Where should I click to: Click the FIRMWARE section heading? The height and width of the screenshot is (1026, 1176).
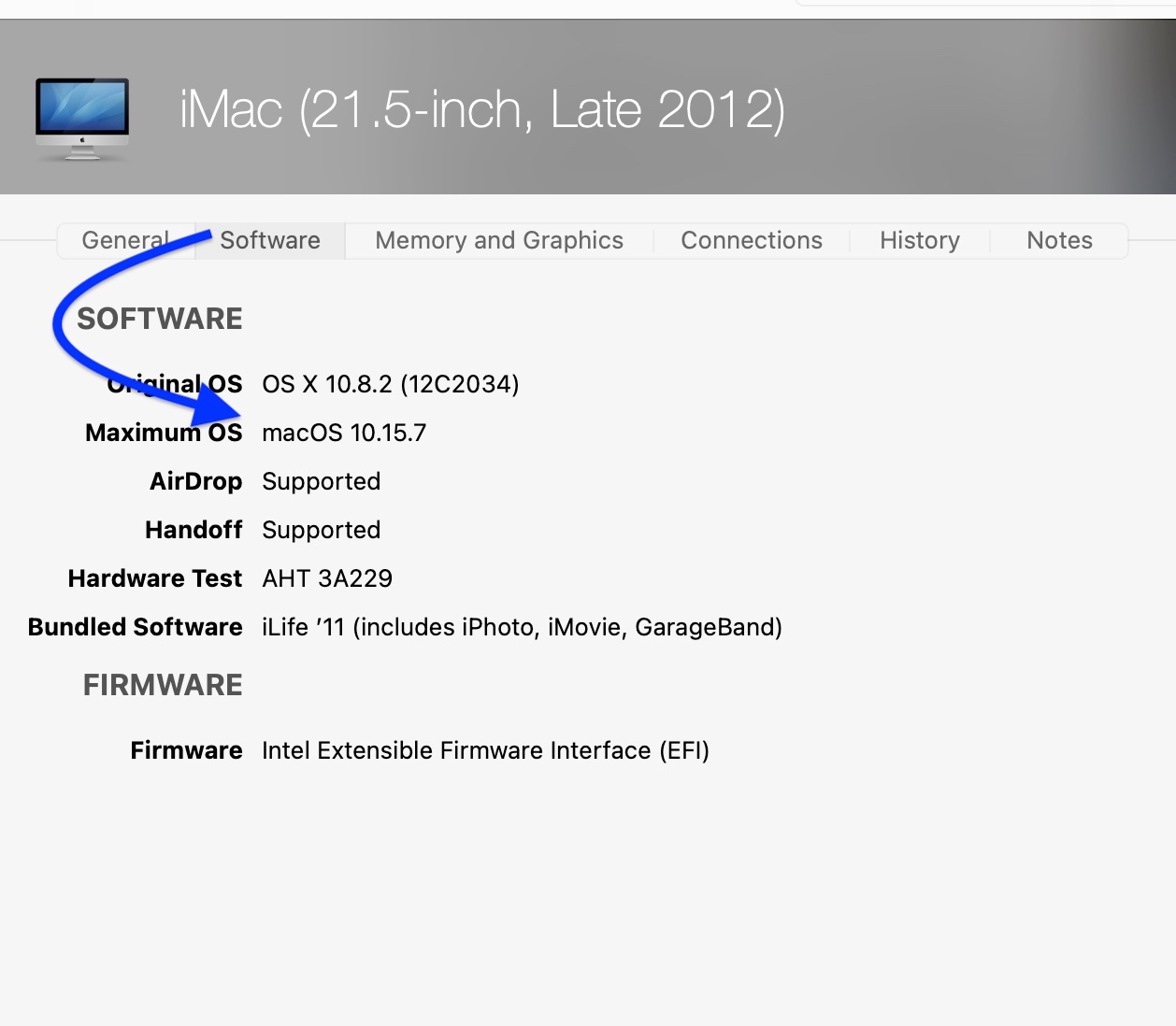tap(163, 685)
